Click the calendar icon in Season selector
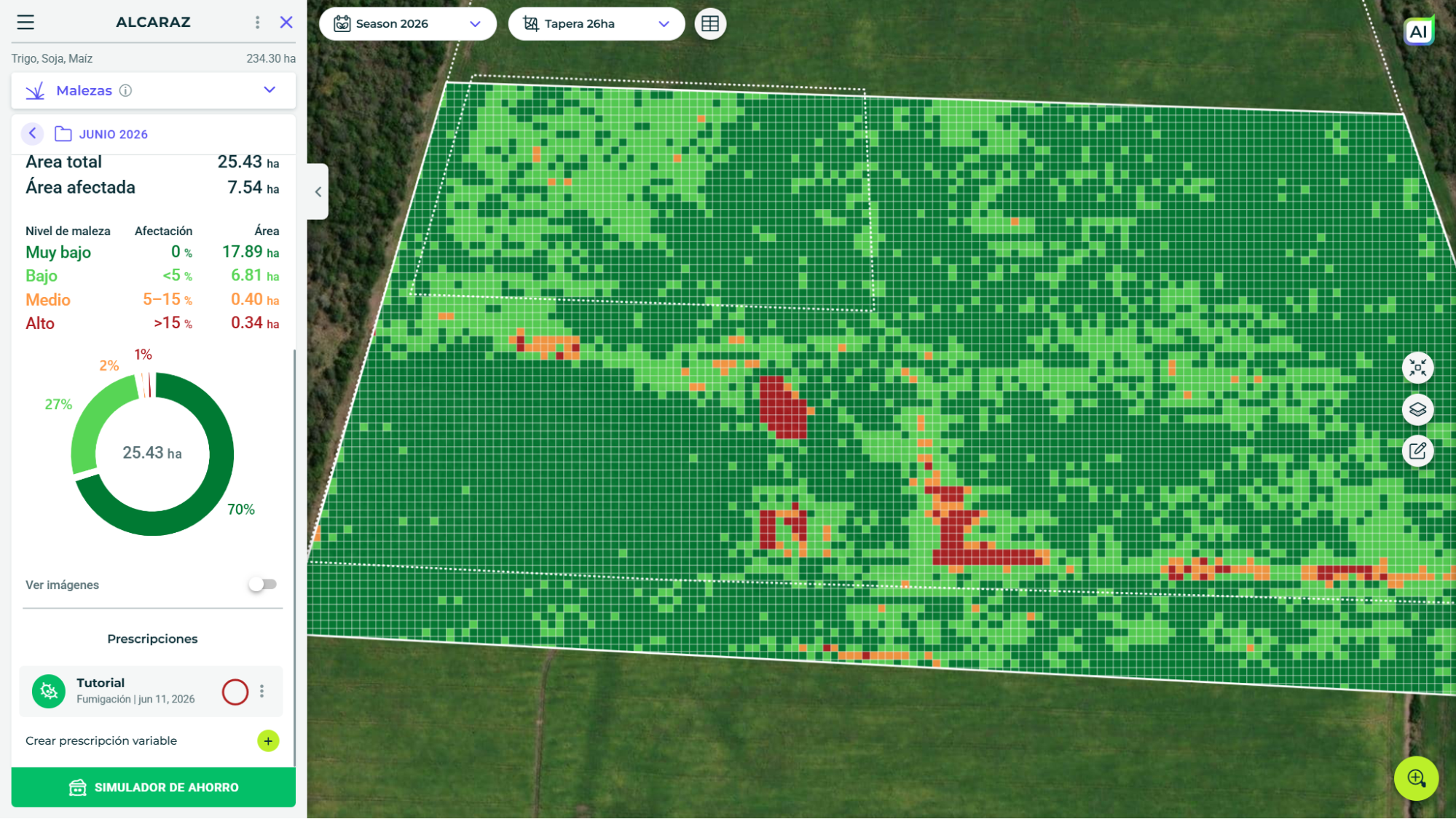Screen dimensions: 1456x819 [342, 24]
